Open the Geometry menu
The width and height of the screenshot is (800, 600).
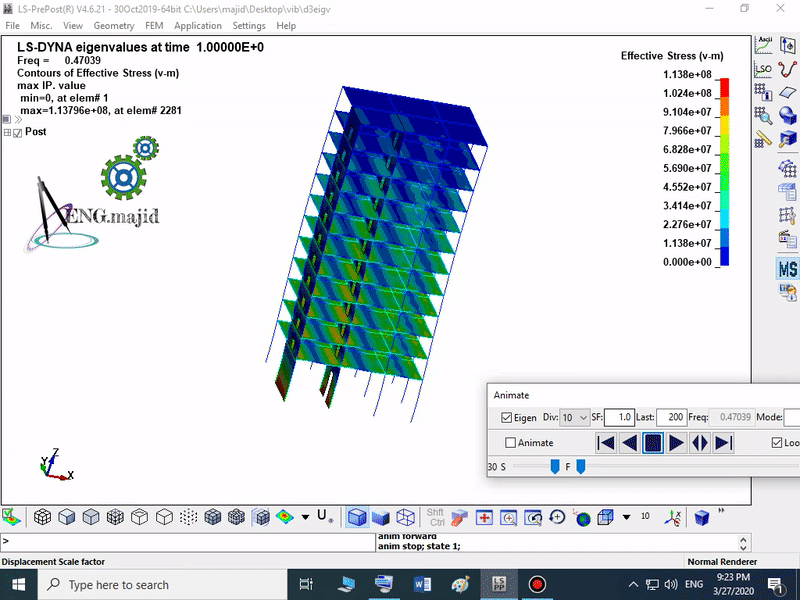113,25
